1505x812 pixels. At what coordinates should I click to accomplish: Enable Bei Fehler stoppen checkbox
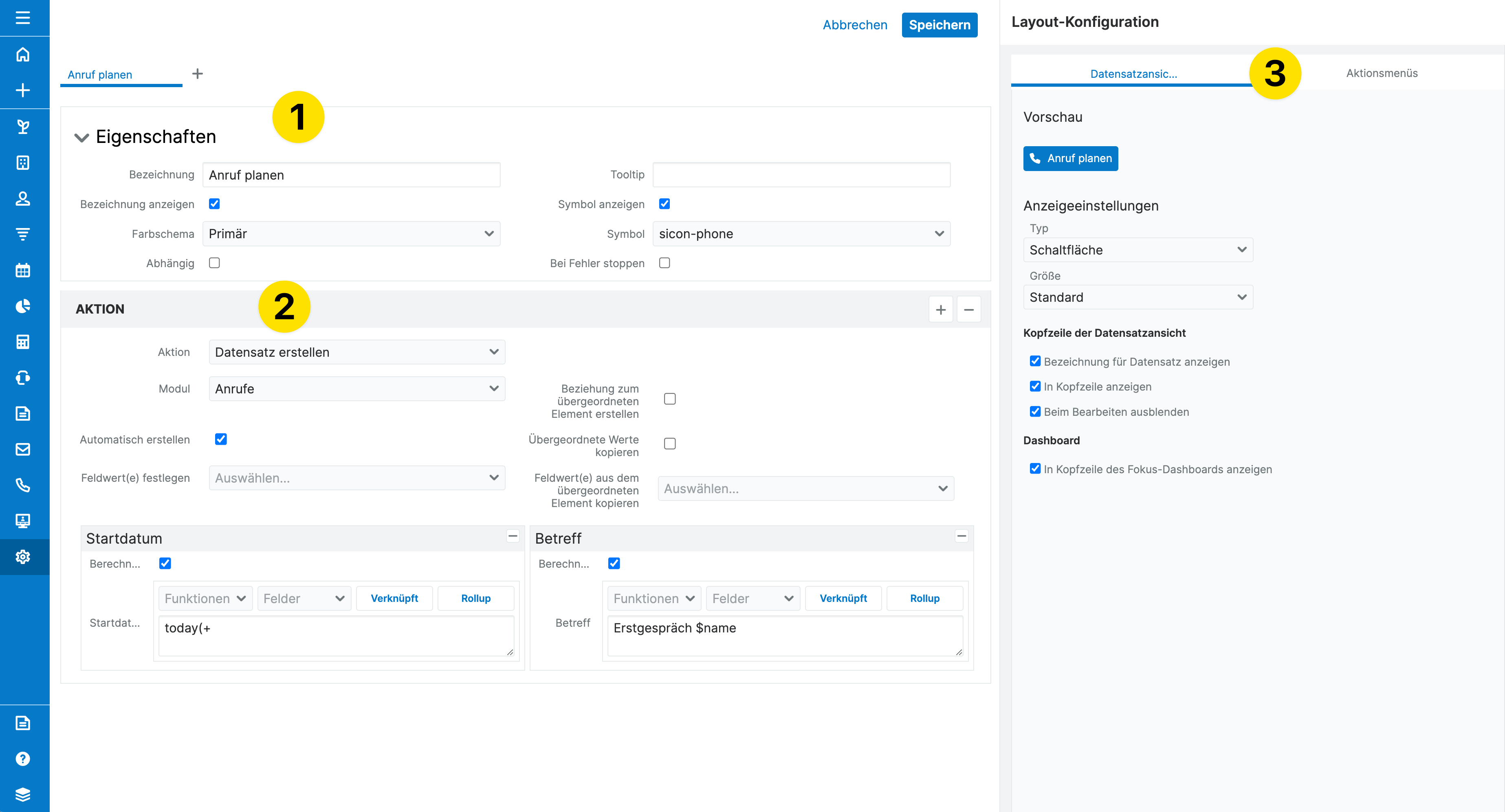pyautogui.click(x=664, y=263)
